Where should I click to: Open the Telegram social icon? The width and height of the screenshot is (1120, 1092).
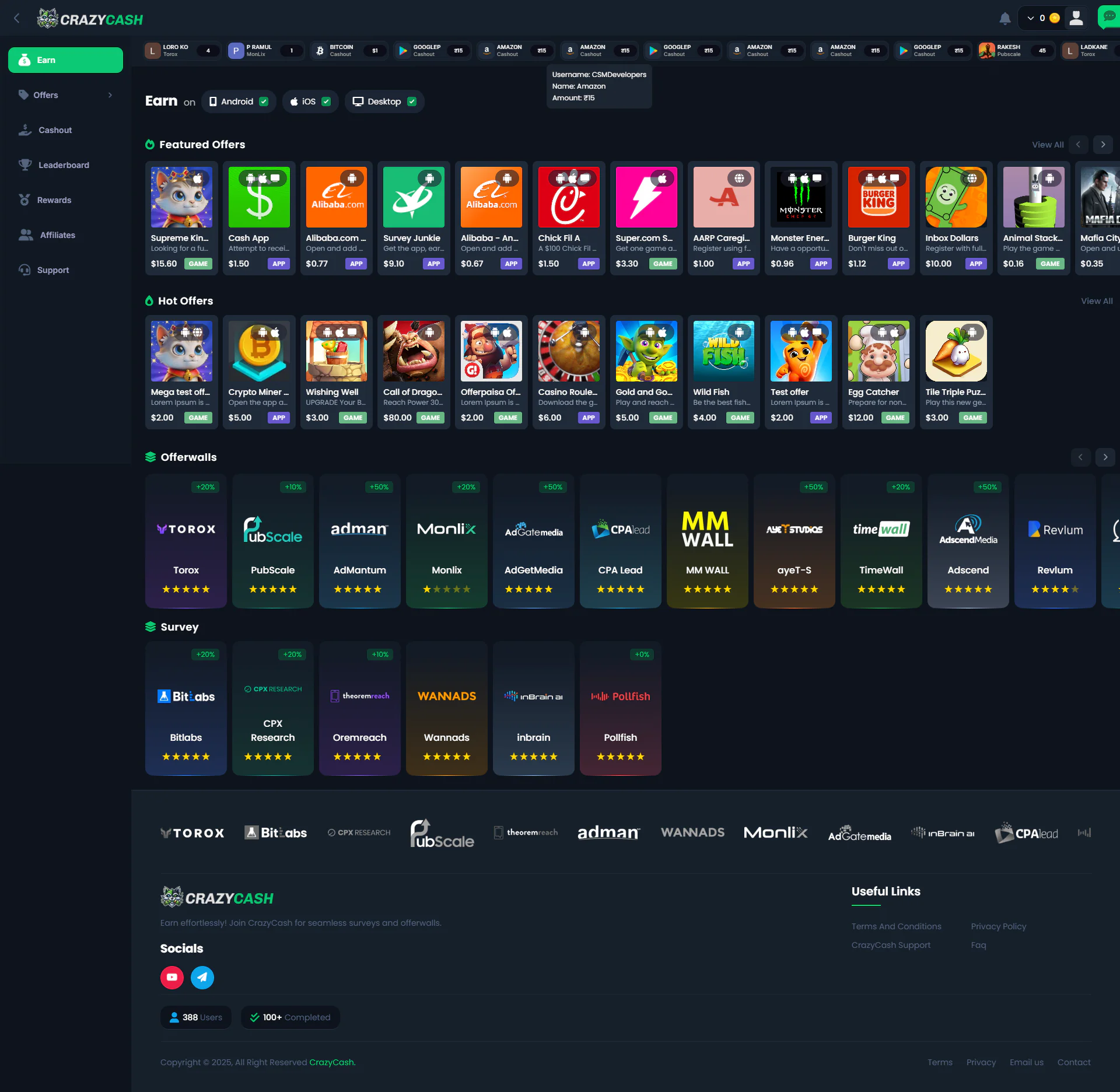202,977
